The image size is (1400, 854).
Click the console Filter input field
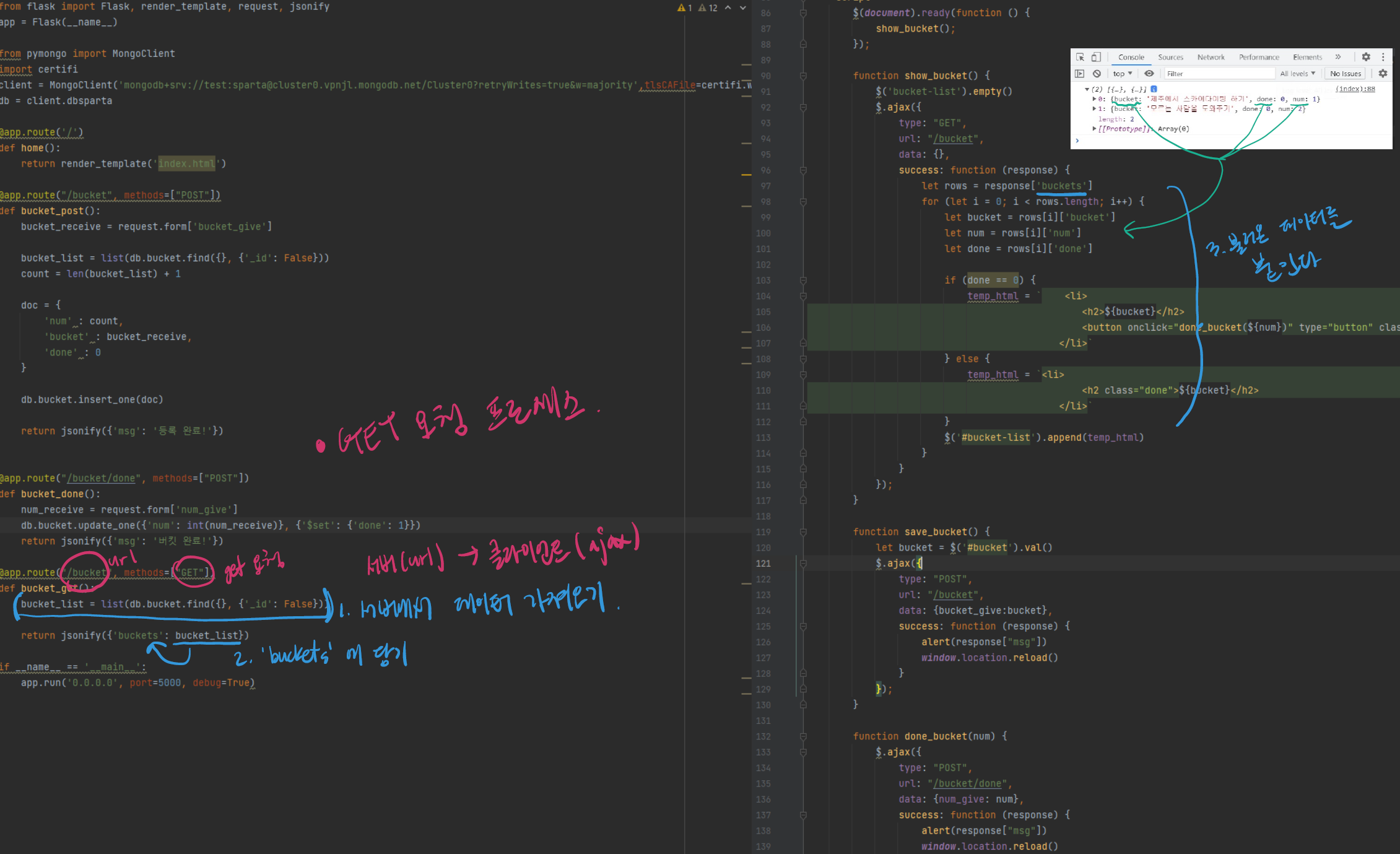point(1217,74)
